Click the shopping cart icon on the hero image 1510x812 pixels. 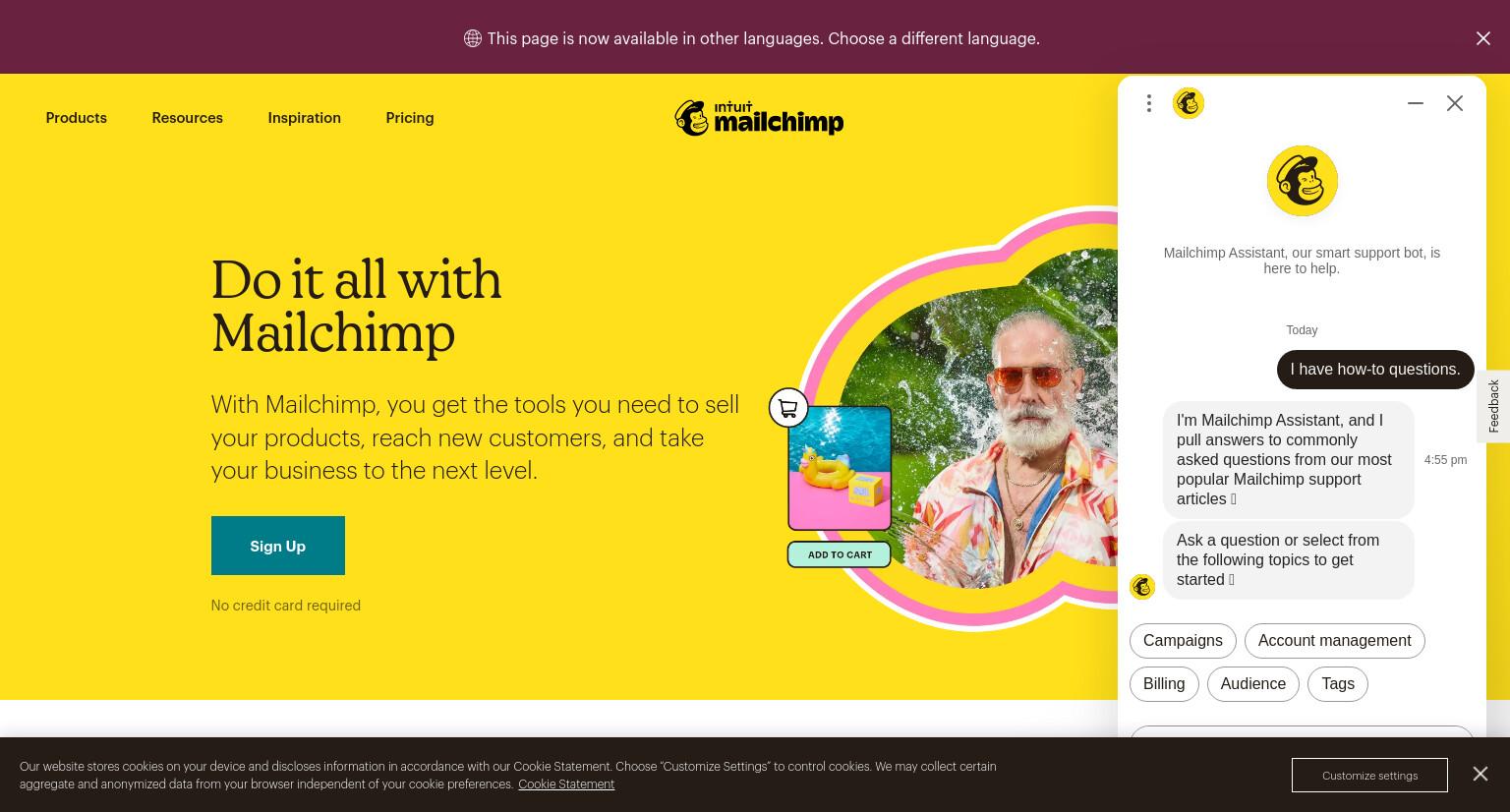point(788,407)
